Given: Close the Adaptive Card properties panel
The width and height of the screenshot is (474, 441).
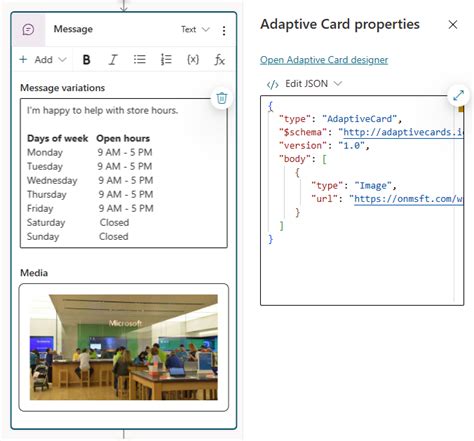Looking at the screenshot, I should (x=453, y=25).
